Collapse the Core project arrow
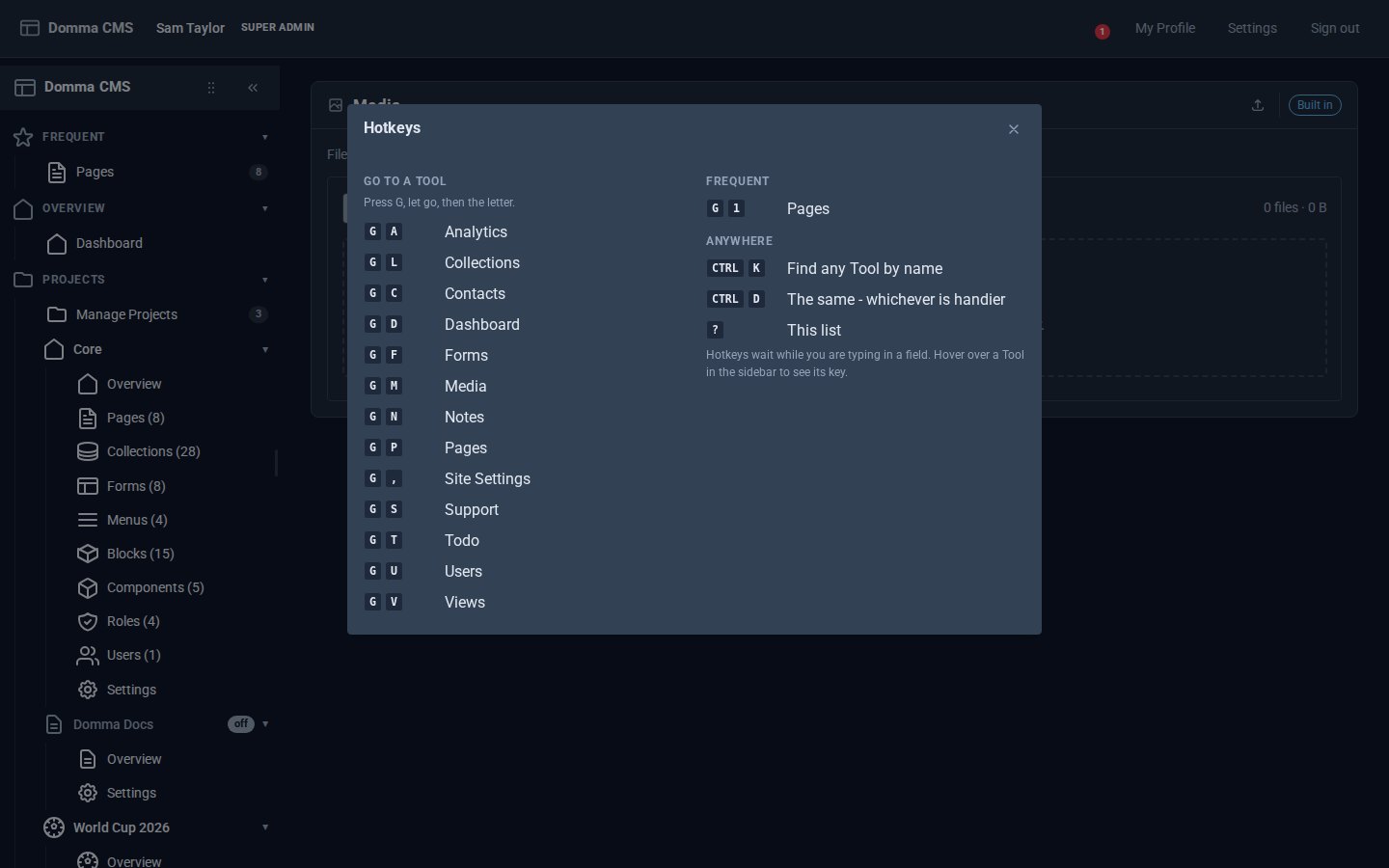 coord(265,349)
